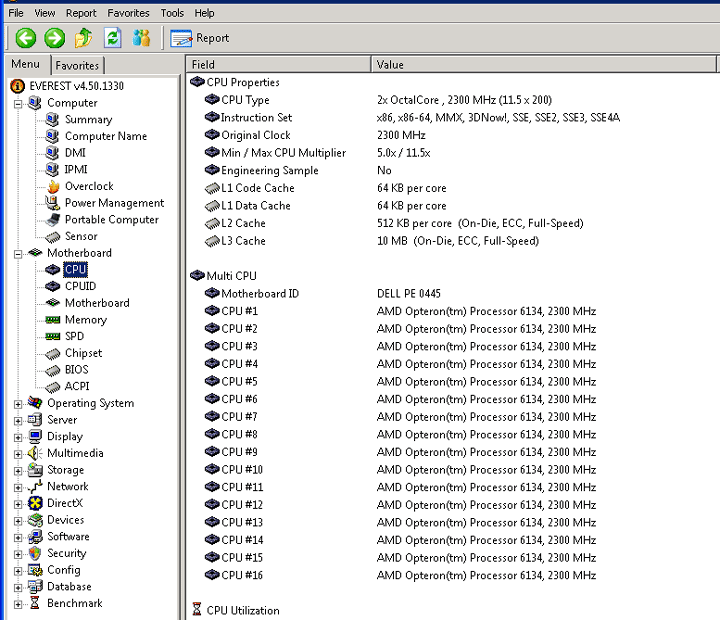Screen dimensions: 720x620
Task: Click the Value column header
Action: click(x=543, y=64)
